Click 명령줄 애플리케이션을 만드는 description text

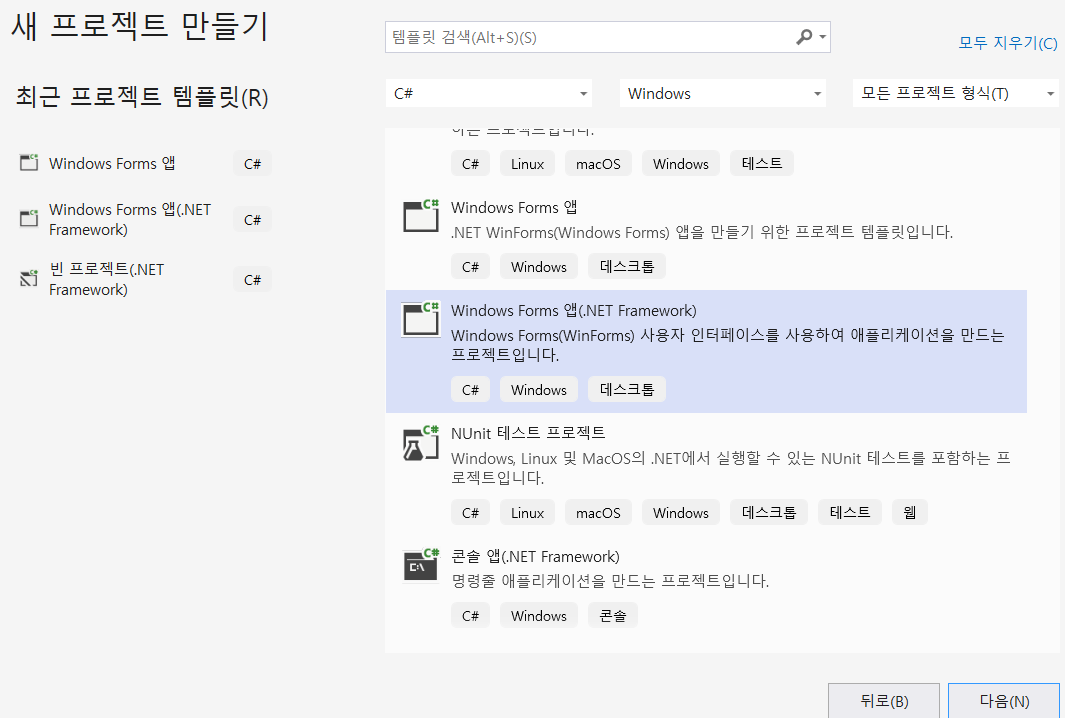point(610,581)
